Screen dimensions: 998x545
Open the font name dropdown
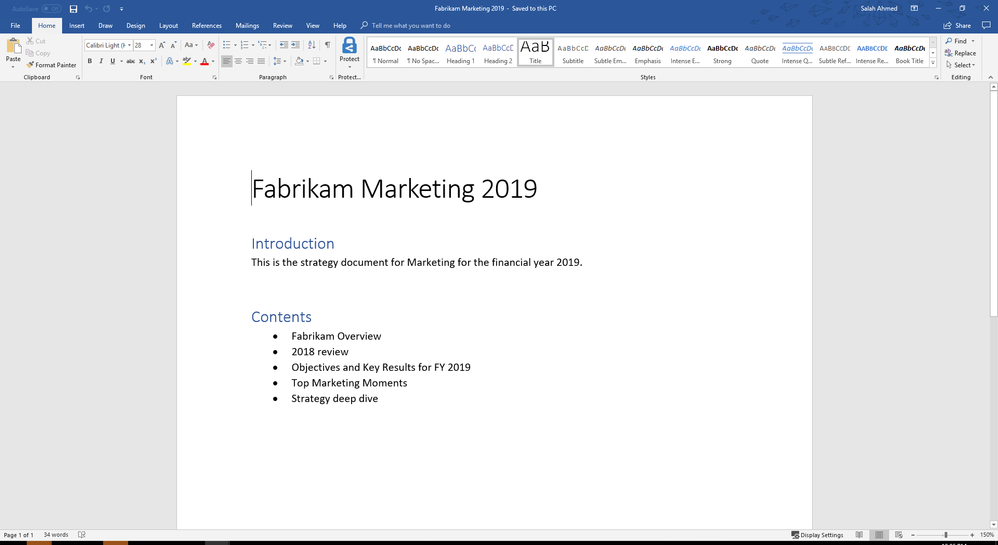[x=129, y=45]
